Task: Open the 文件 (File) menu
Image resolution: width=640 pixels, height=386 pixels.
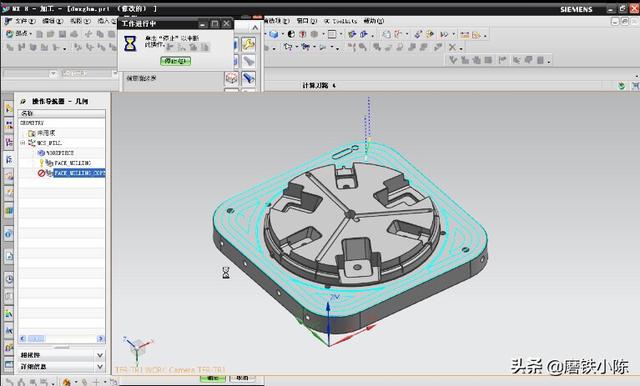Action: click(x=21, y=20)
